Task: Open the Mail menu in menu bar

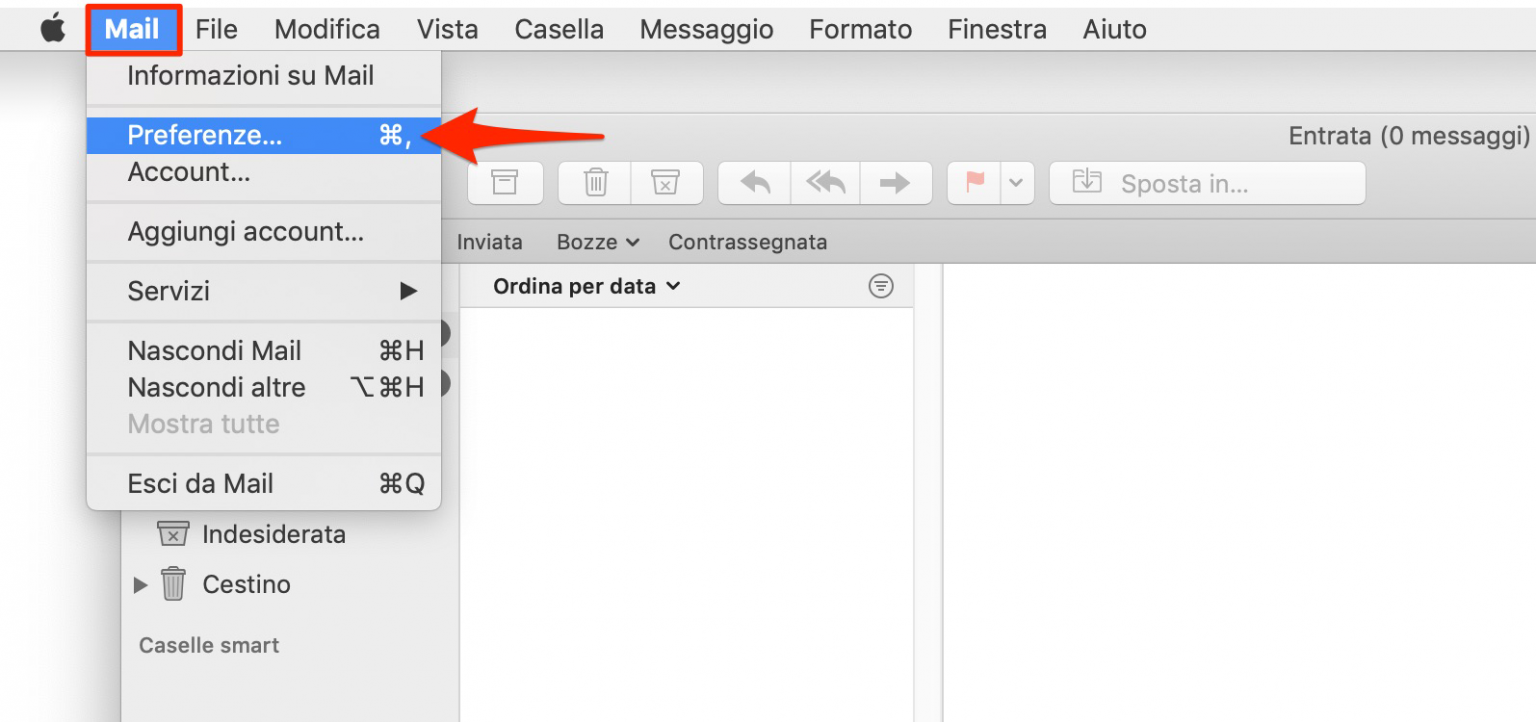Action: [133, 30]
